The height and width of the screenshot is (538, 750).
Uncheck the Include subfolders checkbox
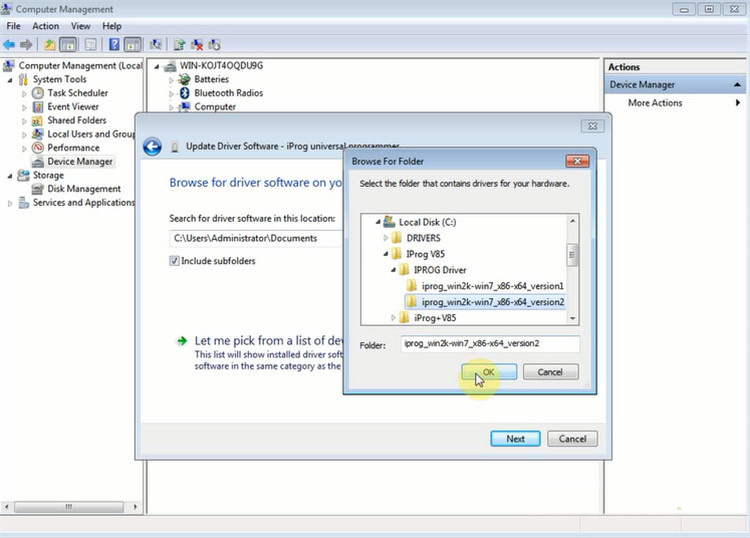point(174,261)
